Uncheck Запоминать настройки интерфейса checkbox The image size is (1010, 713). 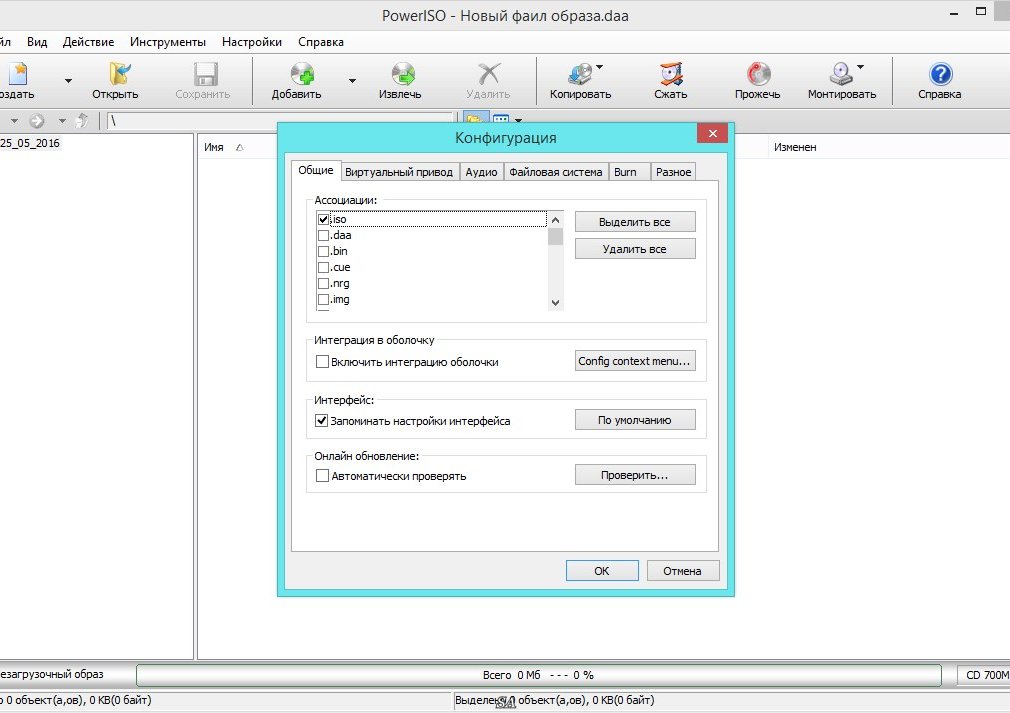point(321,421)
